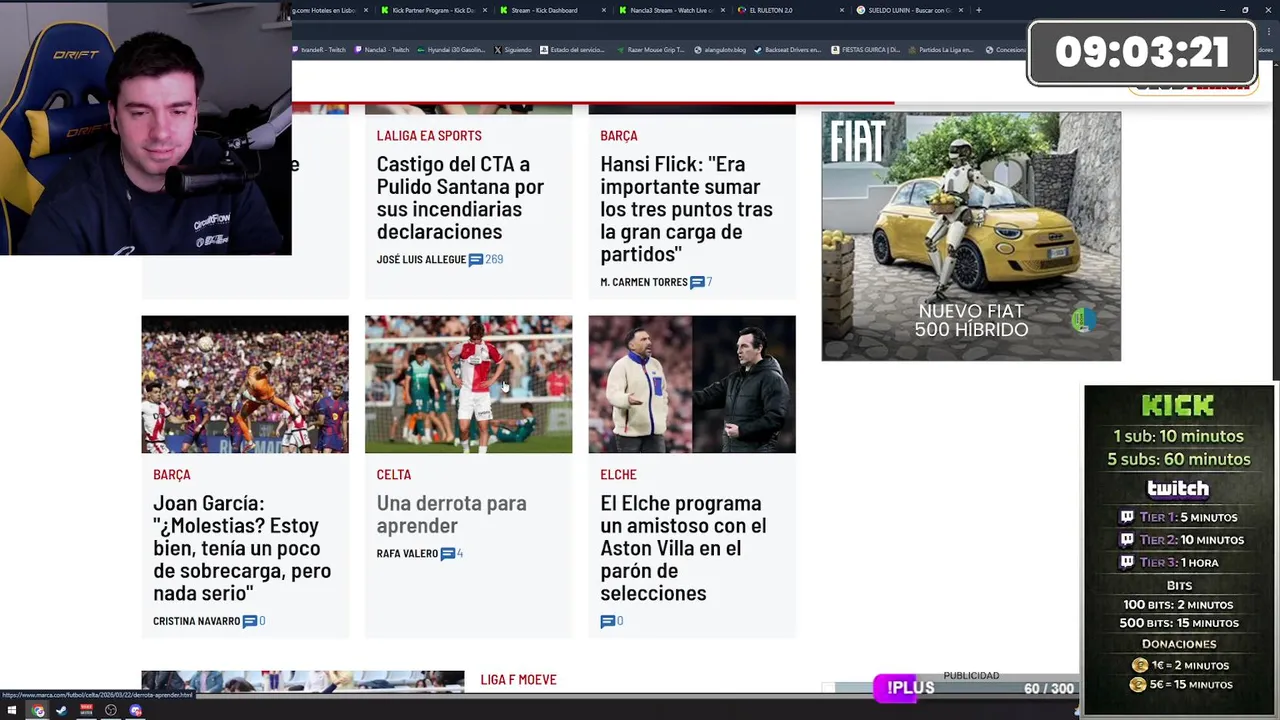Open OBS Studio from taskbar
Image resolution: width=1280 pixels, height=720 pixels.
[111, 711]
